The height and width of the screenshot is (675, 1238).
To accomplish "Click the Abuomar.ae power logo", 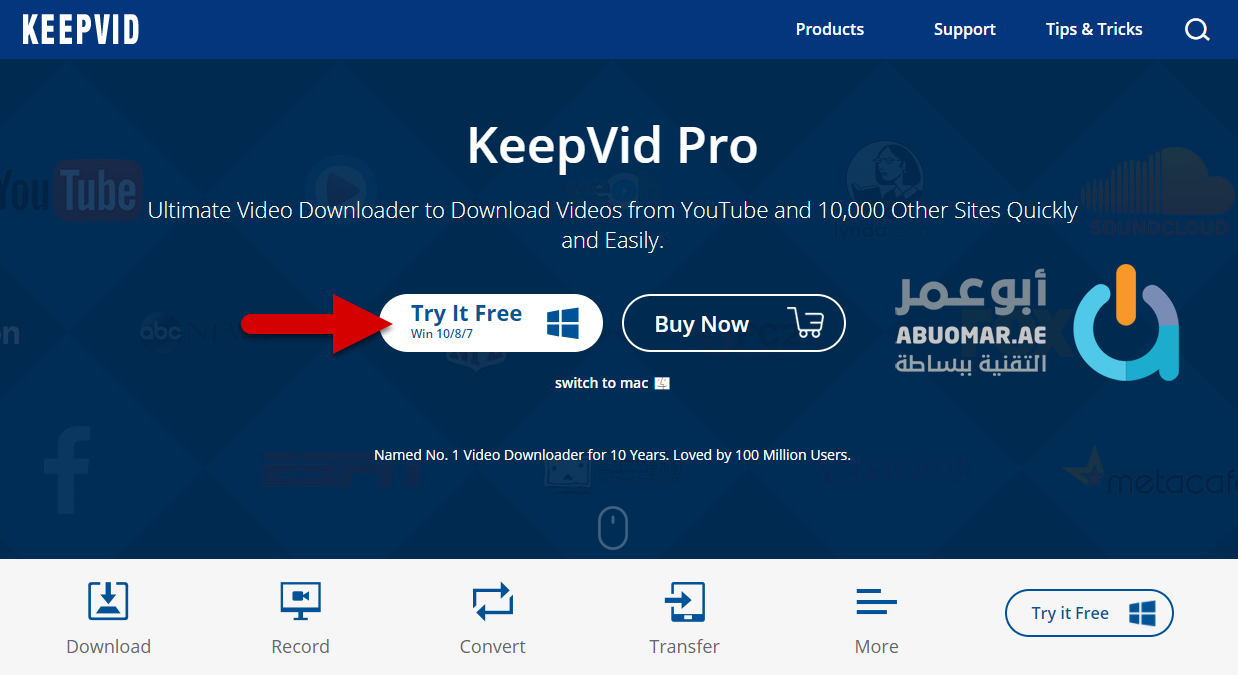I will click(1126, 322).
